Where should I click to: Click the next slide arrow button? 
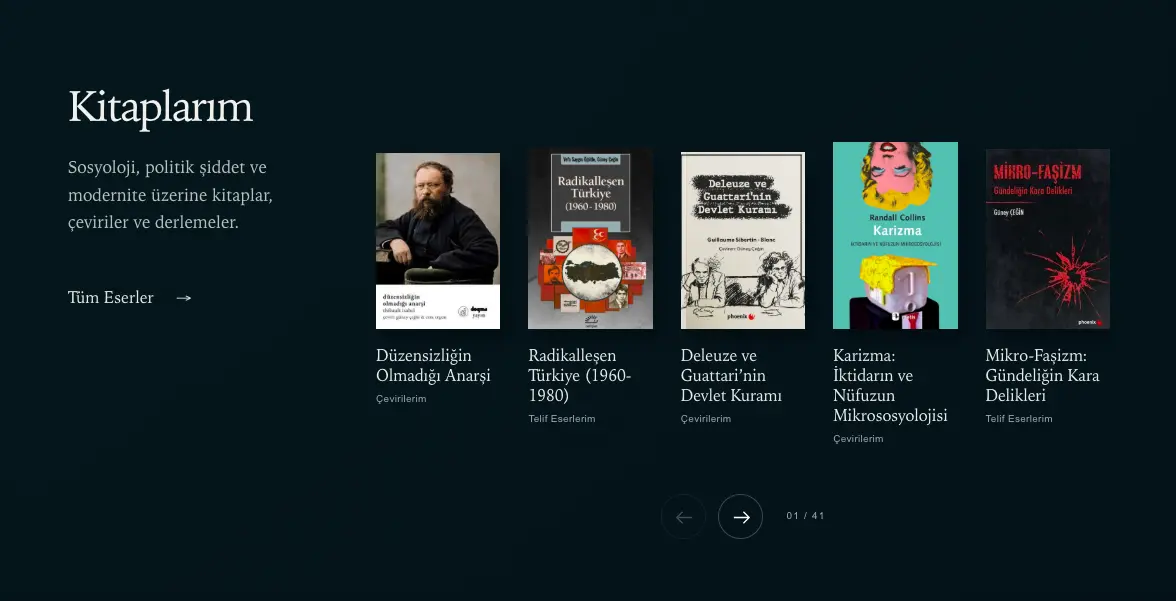(740, 516)
